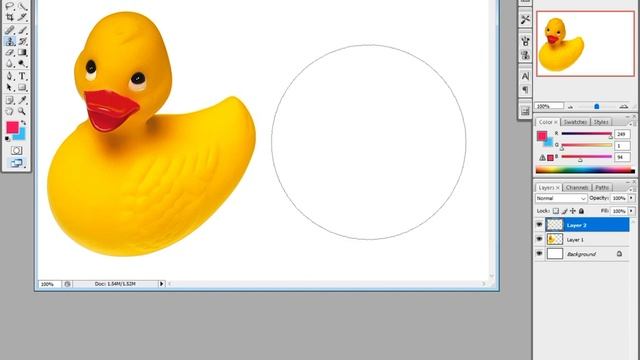This screenshot has width=640, height=360.
Task: Select the Hand tool
Action: click(x=10, y=111)
